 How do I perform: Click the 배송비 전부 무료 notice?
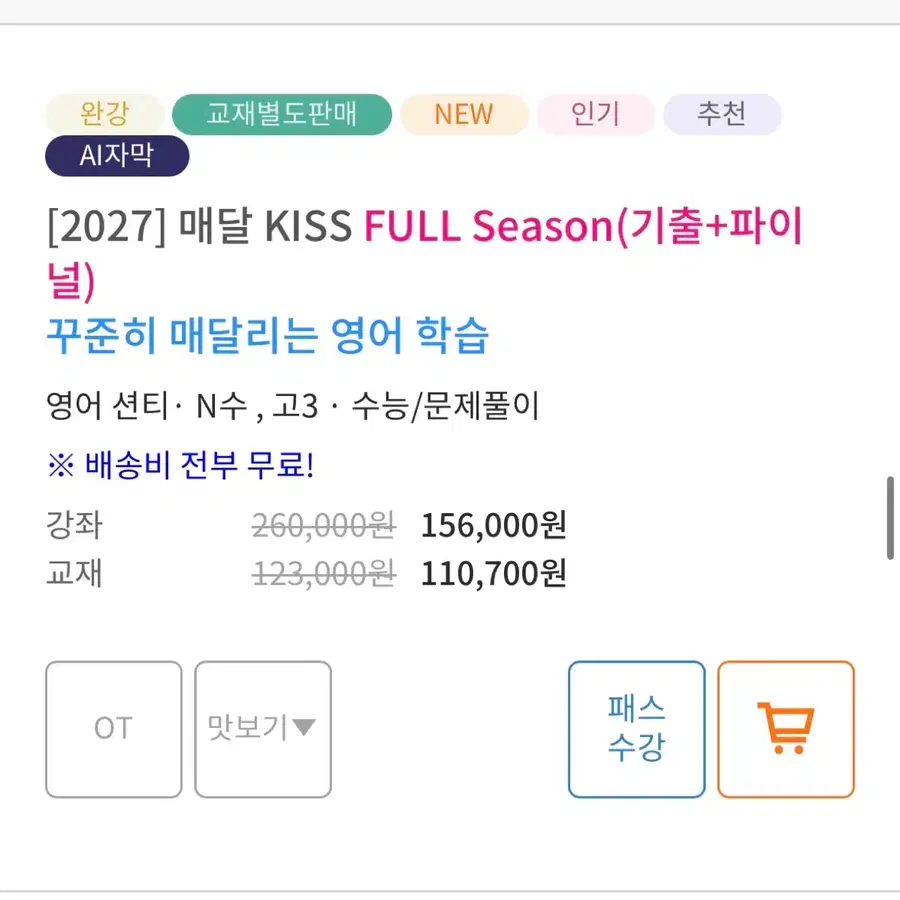pos(181,464)
